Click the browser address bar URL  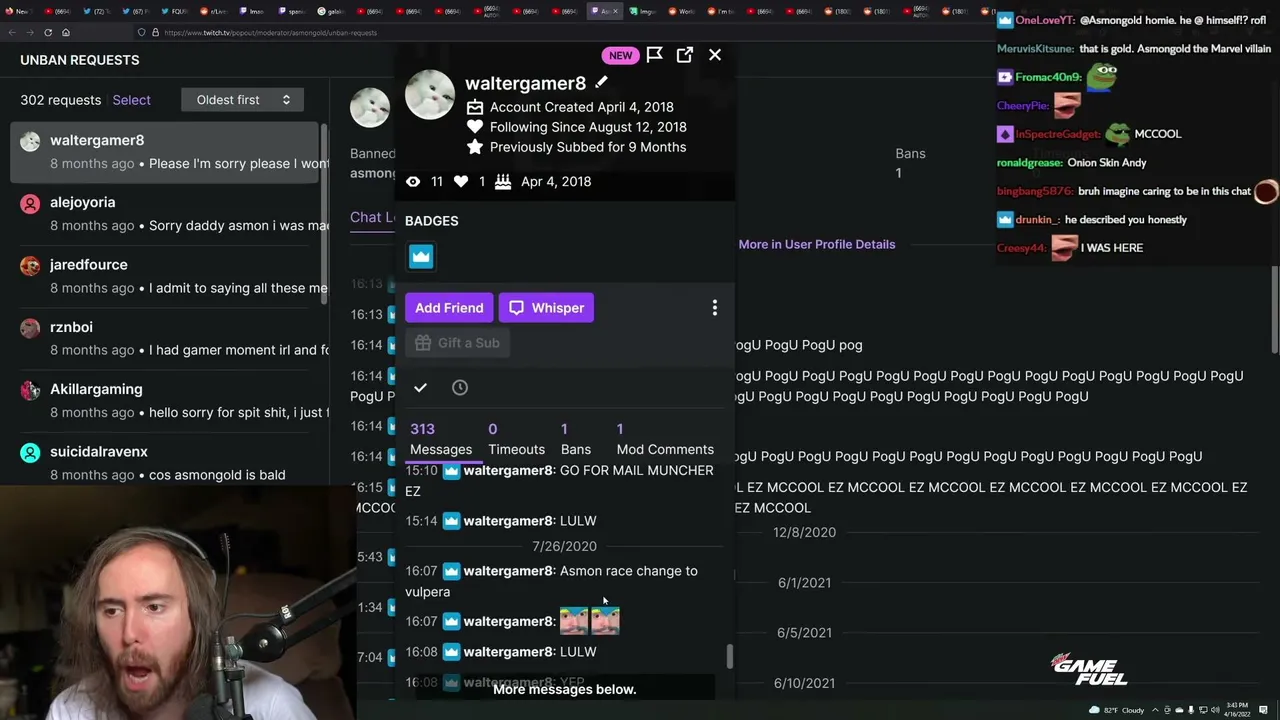[270, 32]
